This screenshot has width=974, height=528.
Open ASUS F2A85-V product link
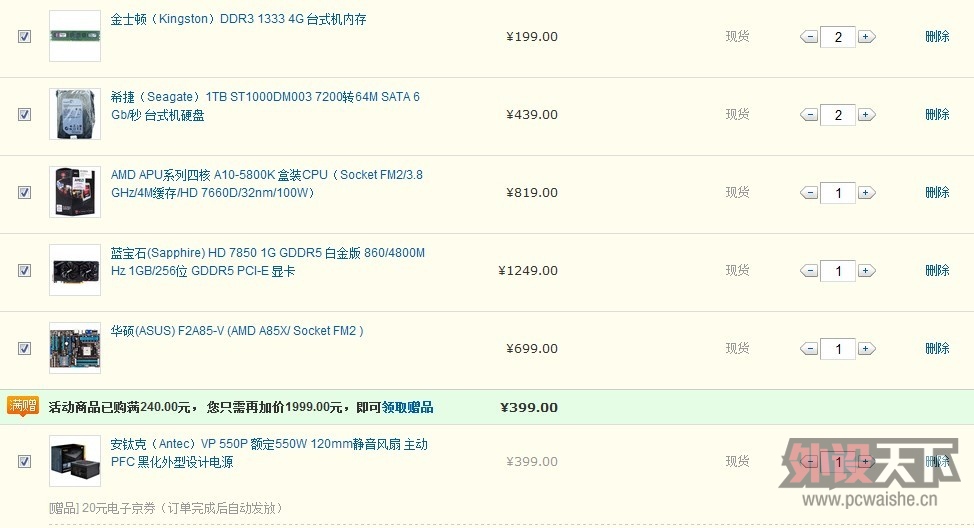pyautogui.click(x=237, y=331)
